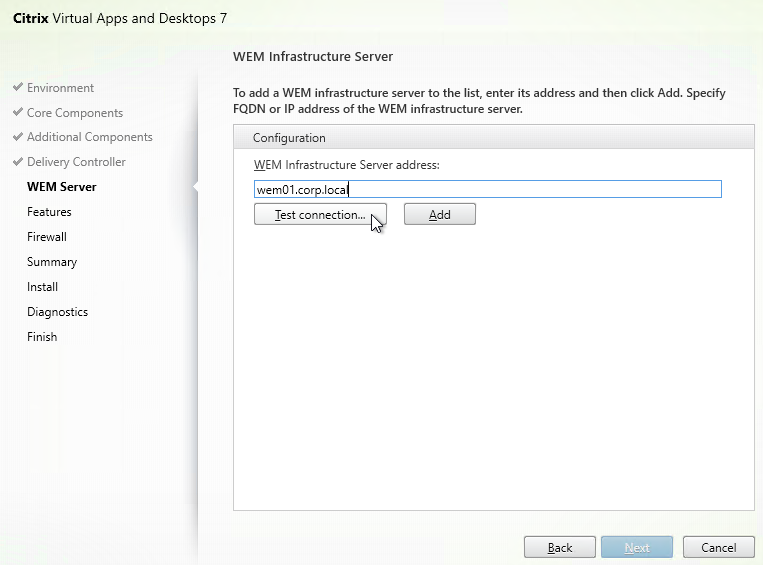
Task: Select the Environment step in sidebar
Action: 60,88
